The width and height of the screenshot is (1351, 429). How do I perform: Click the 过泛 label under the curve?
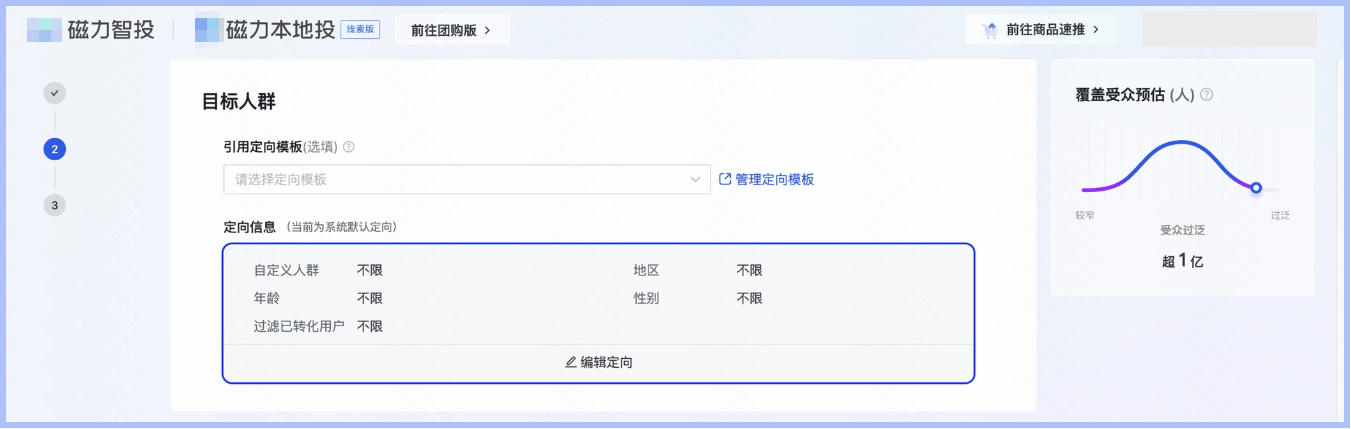pyautogui.click(x=1280, y=215)
